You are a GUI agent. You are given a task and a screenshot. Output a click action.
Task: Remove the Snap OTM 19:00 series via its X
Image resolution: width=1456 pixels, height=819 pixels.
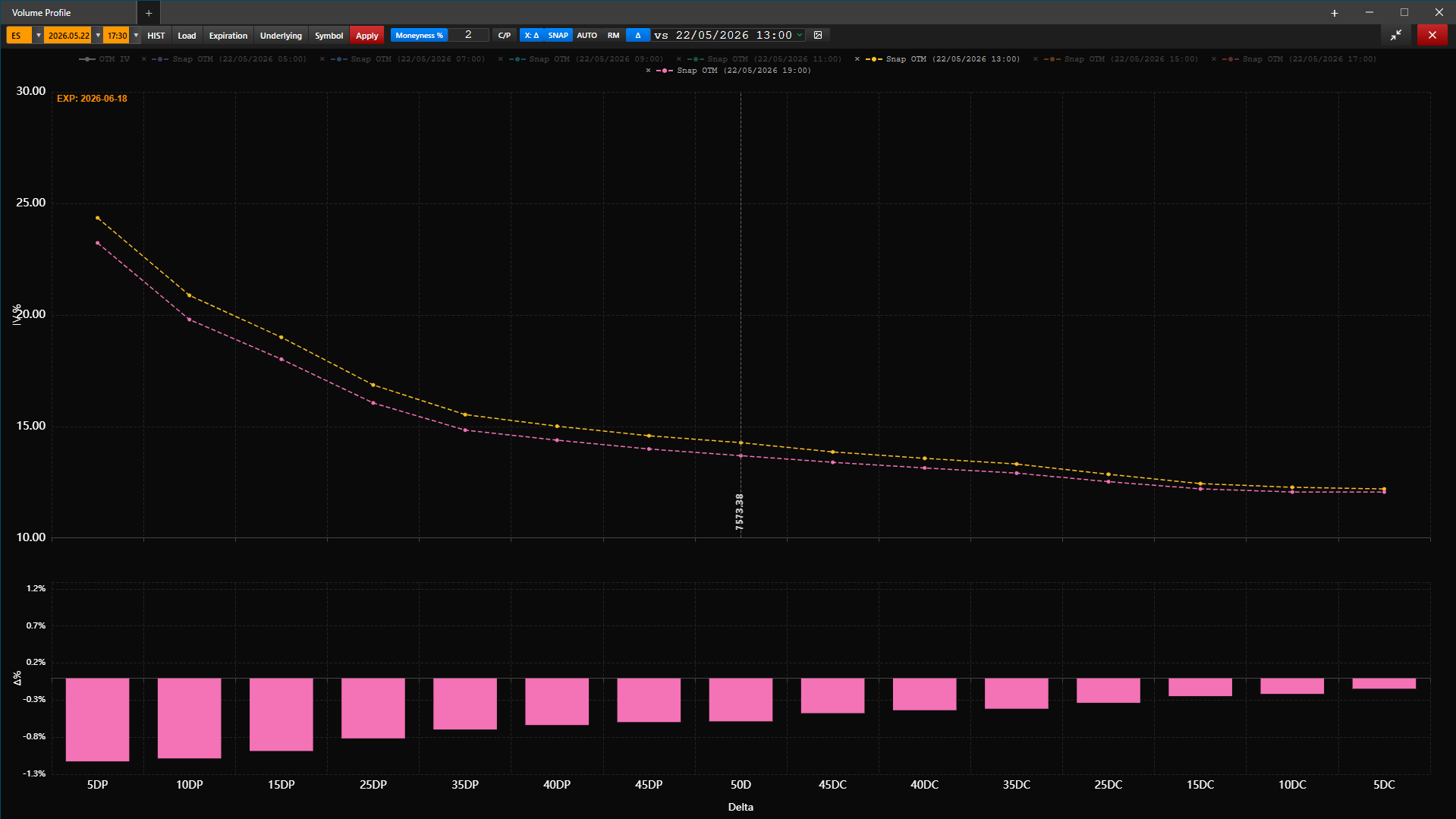coord(649,71)
